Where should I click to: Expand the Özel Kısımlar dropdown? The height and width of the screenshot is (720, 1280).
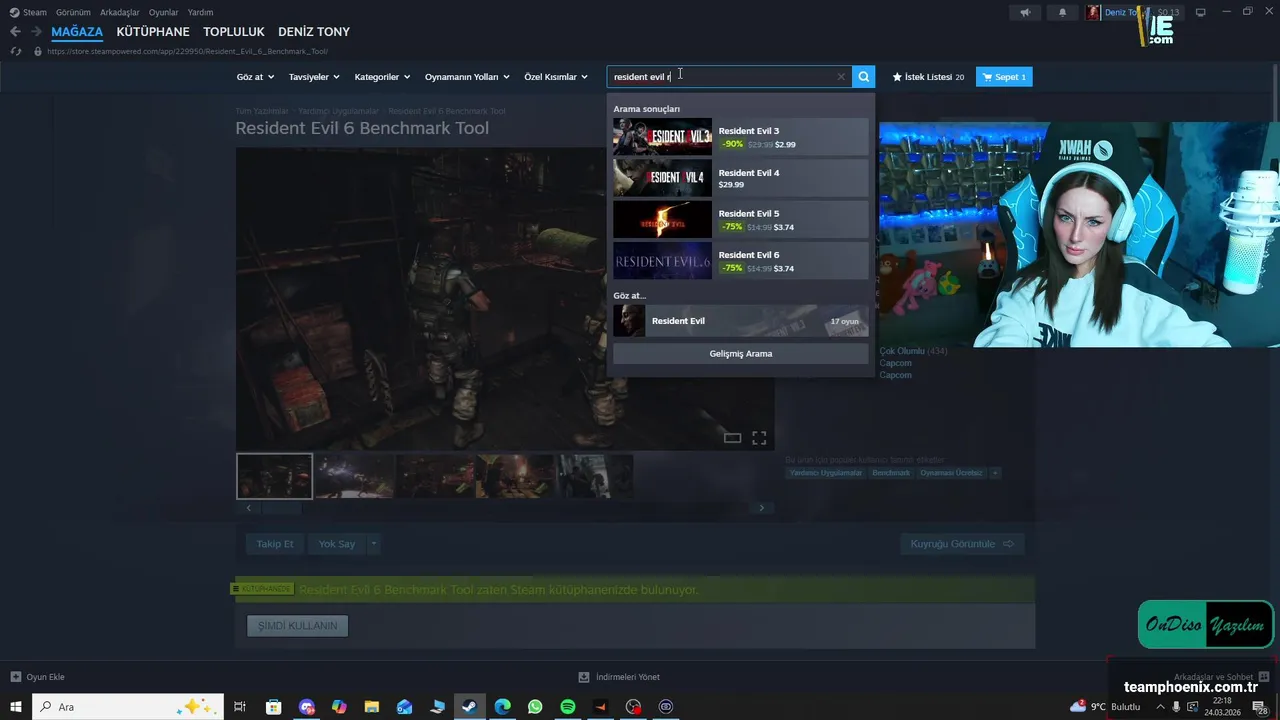coord(556,77)
